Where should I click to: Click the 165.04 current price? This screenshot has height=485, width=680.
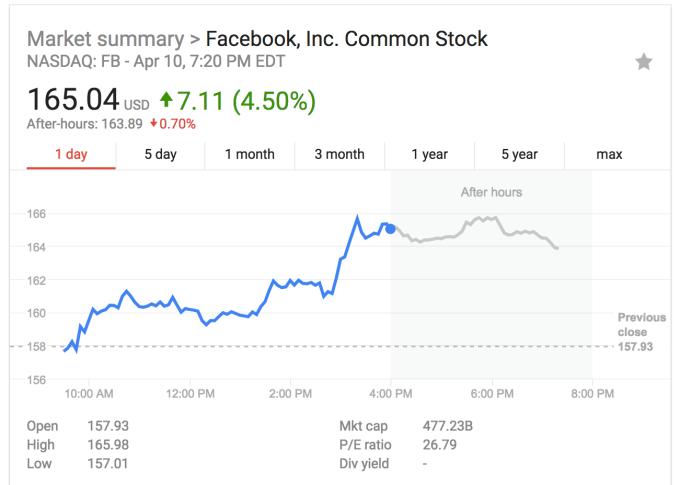coord(66,100)
